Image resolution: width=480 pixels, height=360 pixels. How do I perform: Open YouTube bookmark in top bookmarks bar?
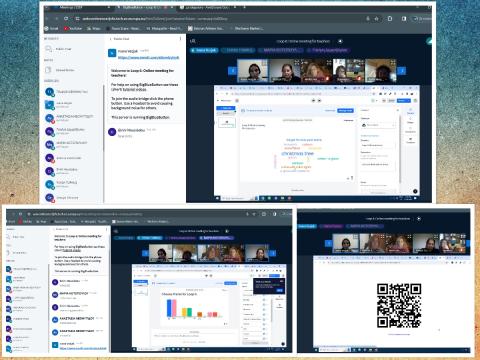[73, 29]
